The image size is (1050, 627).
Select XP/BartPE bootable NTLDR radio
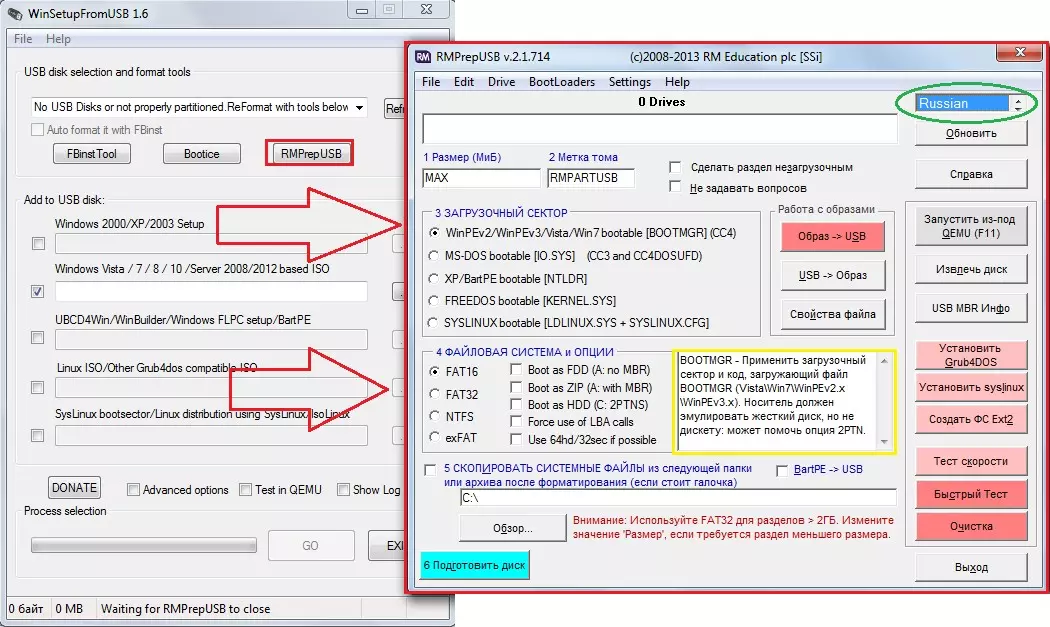point(434,278)
